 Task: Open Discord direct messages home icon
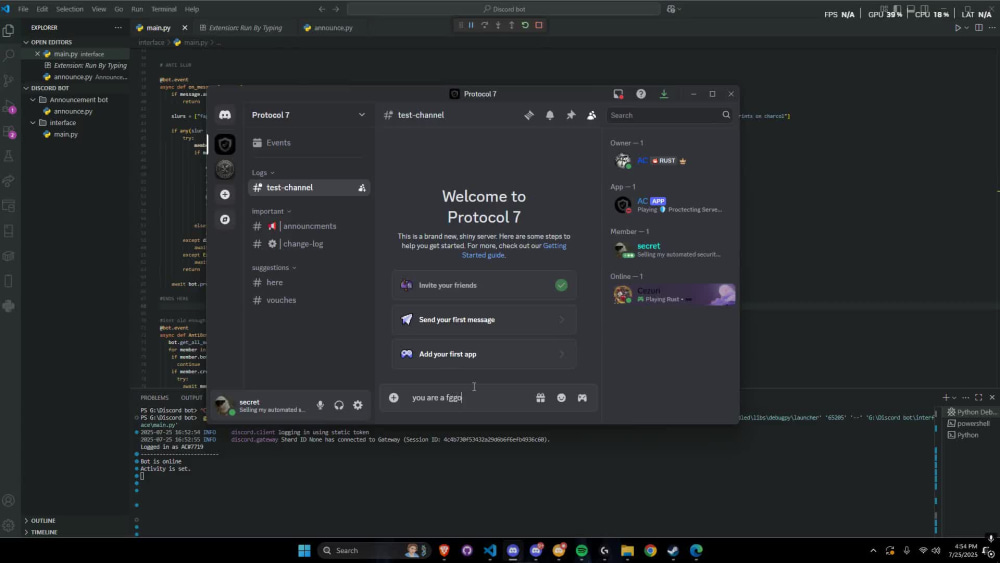225,115
